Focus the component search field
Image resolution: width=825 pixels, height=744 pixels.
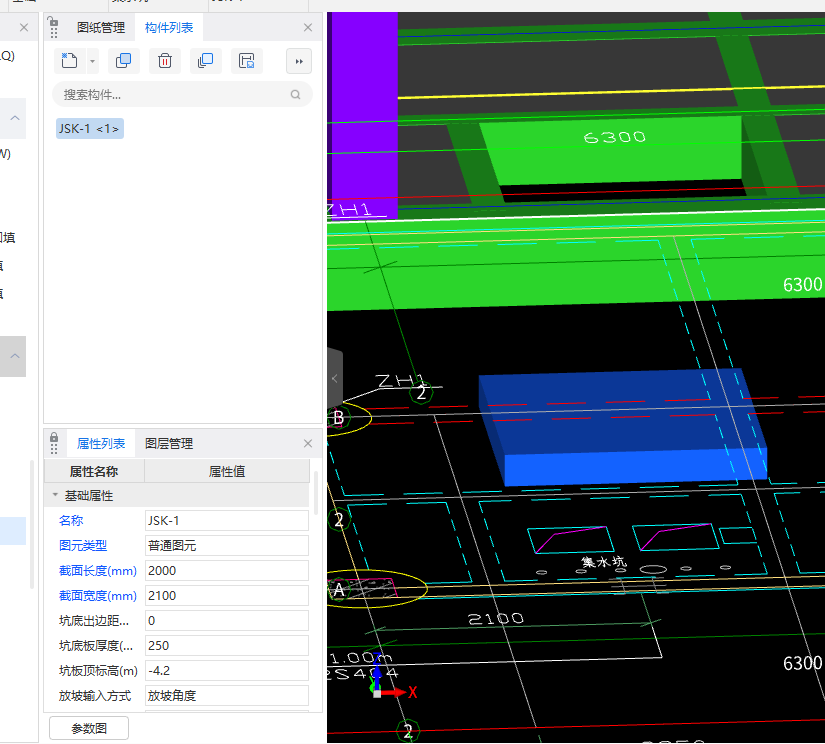pos(182,95)
